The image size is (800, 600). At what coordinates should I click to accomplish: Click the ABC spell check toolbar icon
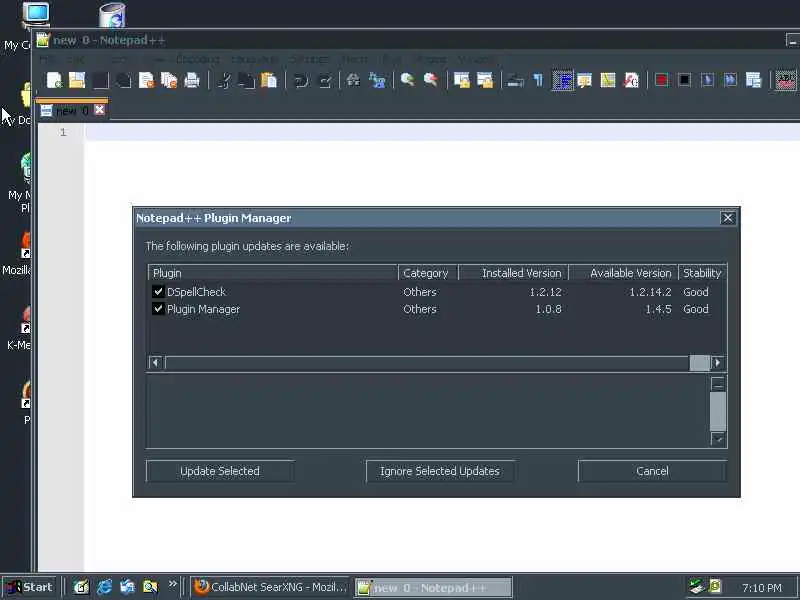(x=785, y=80)
